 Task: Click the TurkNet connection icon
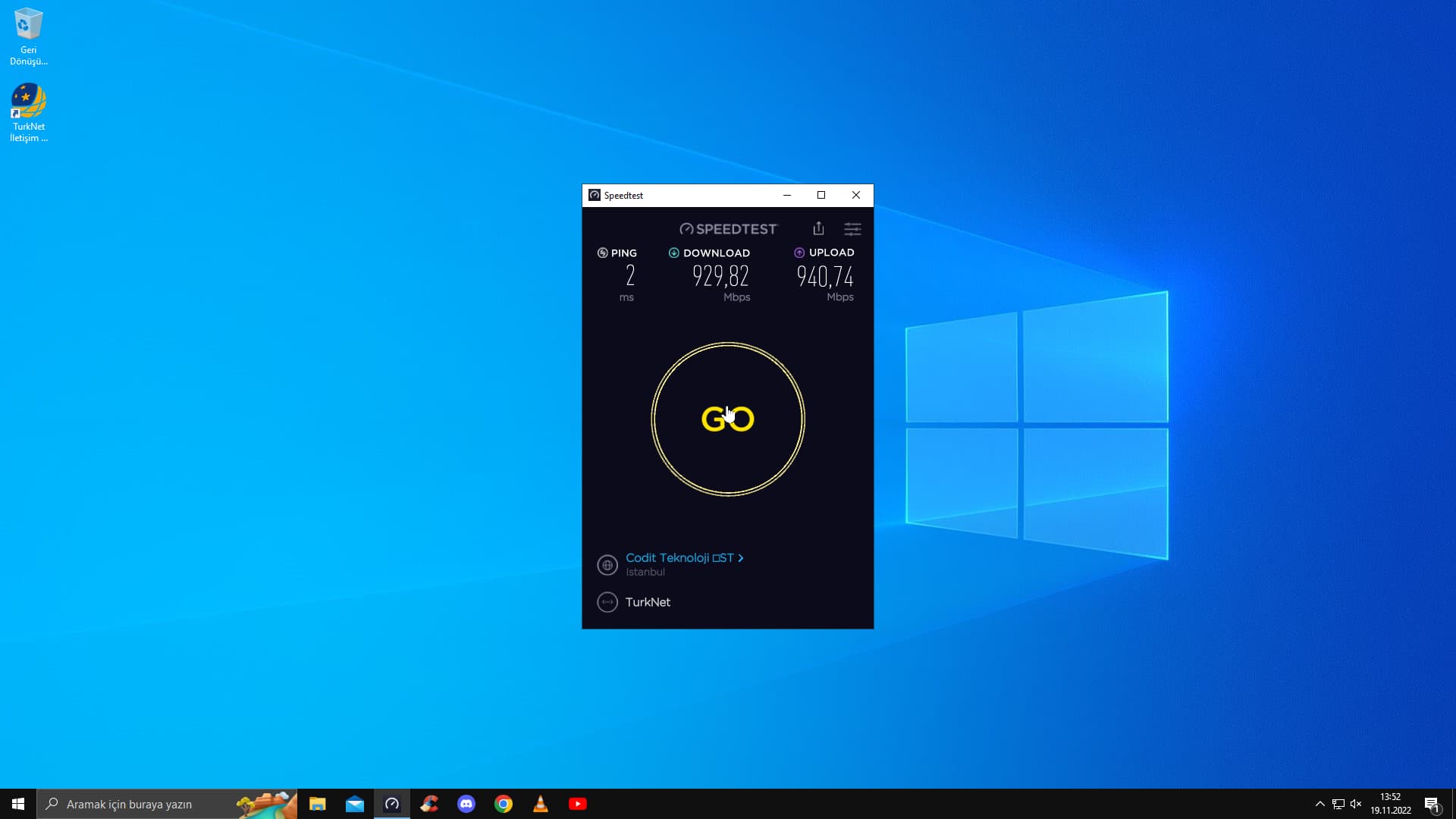pyautogui.click(x=607, y=602)
